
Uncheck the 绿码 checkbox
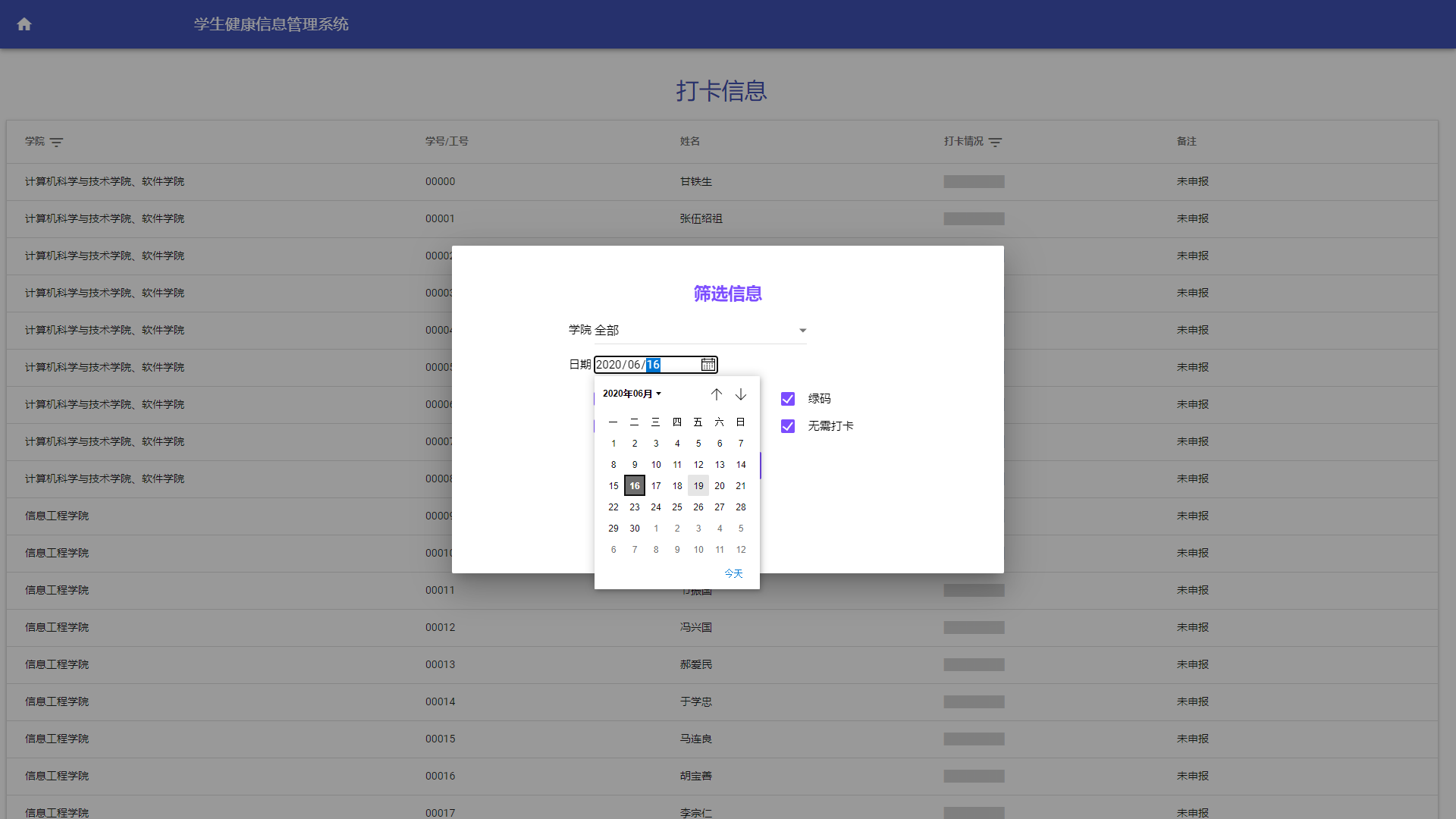[788, 399]
